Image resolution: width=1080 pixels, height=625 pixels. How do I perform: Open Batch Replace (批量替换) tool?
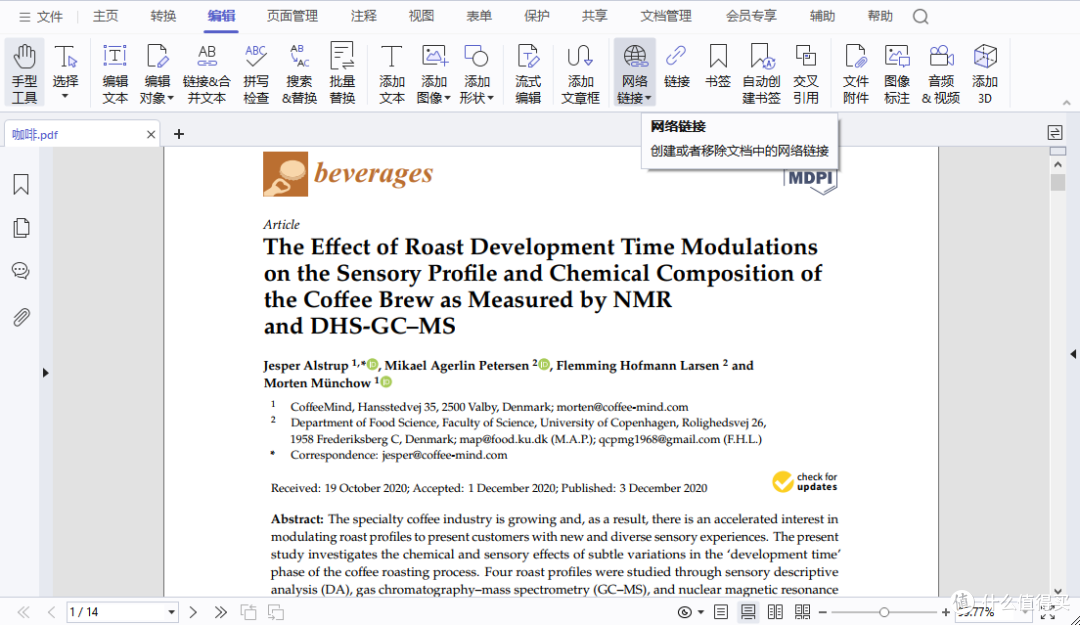pyautogui.click(x=342, y=73)
